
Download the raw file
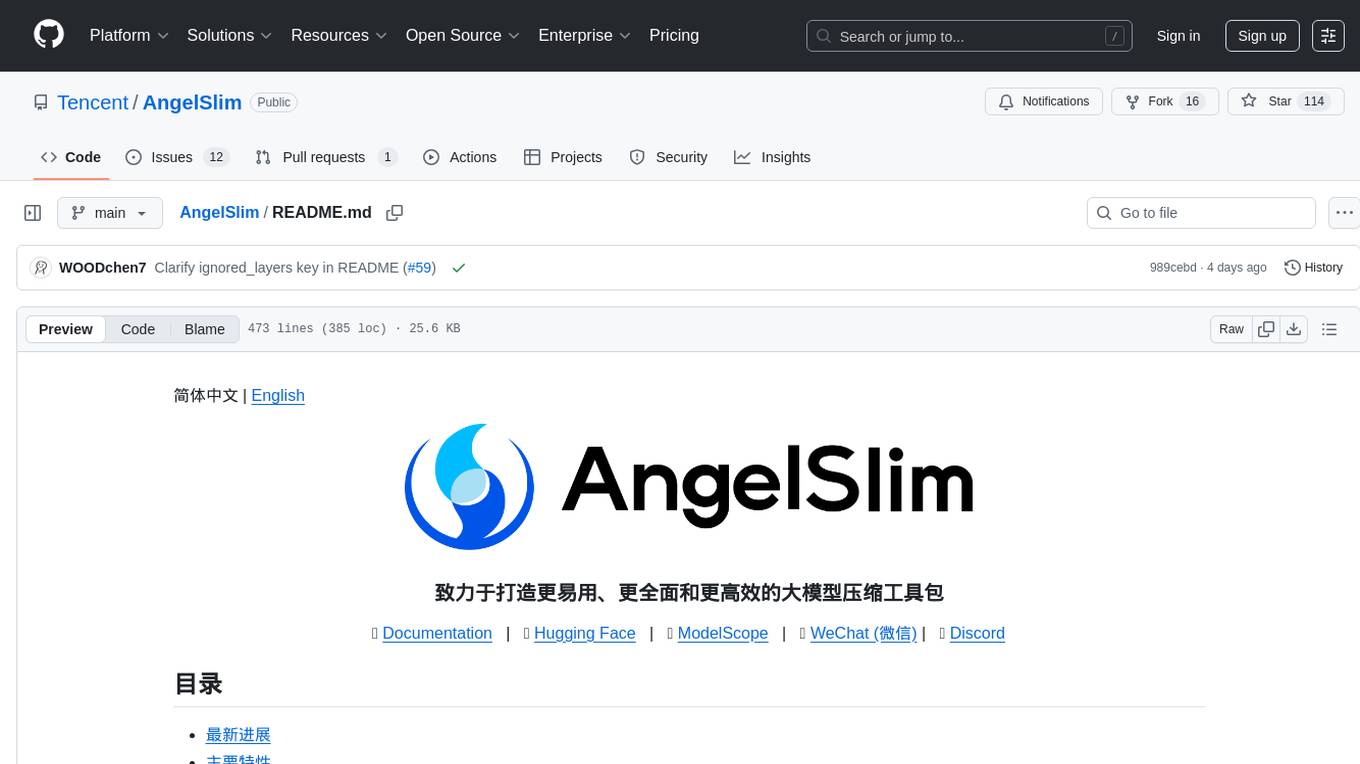tap(1293, 329)
